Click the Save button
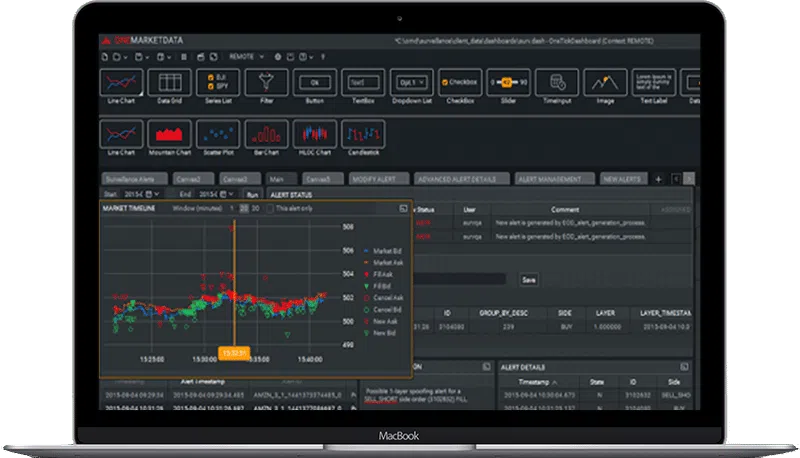The width and height of the screenshot is (800, 458). pos(529,280)
